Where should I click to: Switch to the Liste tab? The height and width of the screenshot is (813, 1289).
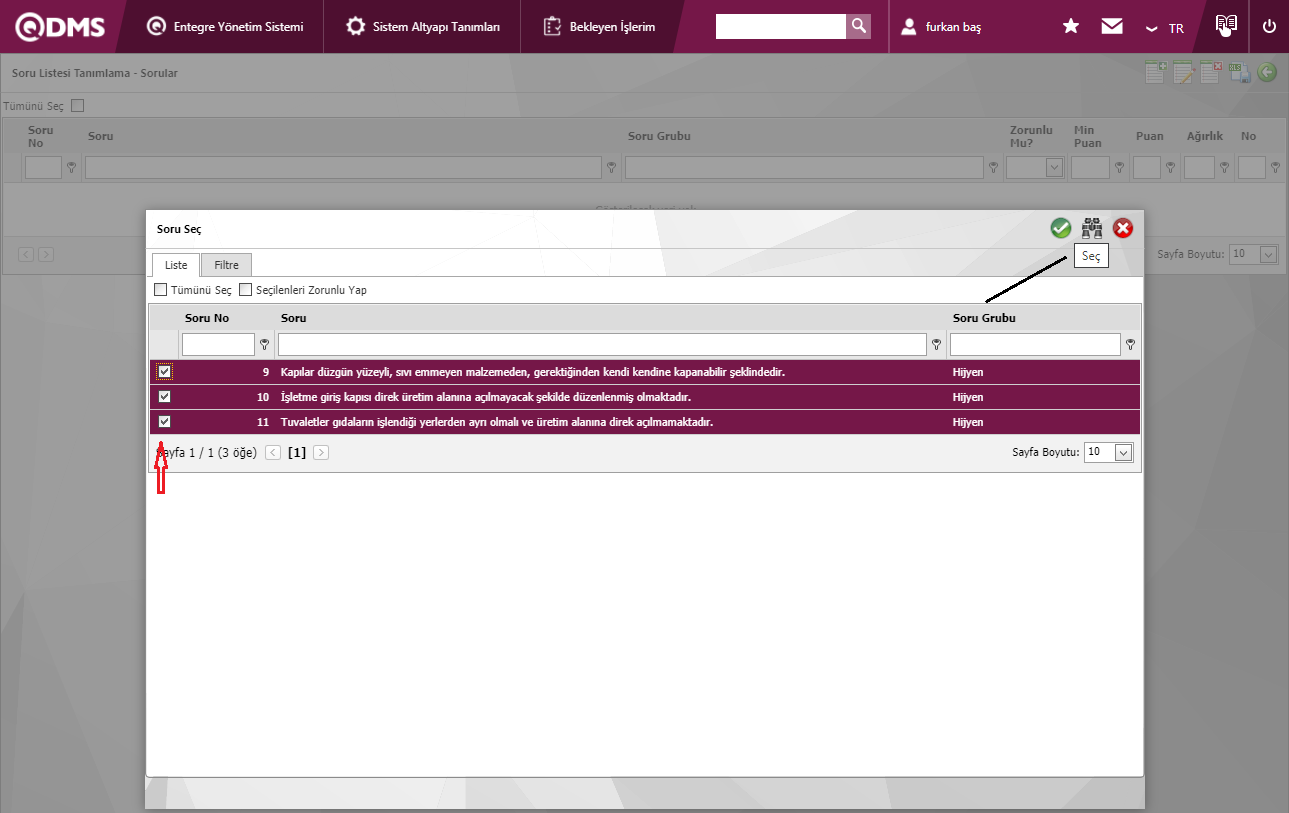point(176,265)
